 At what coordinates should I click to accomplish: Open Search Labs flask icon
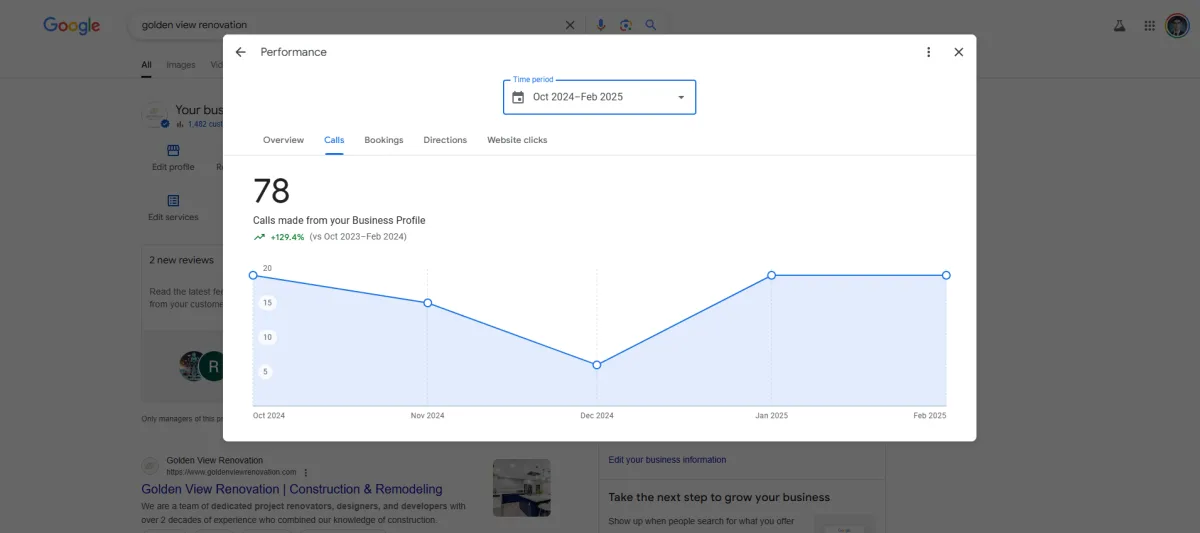click(x=1120, y=26)
